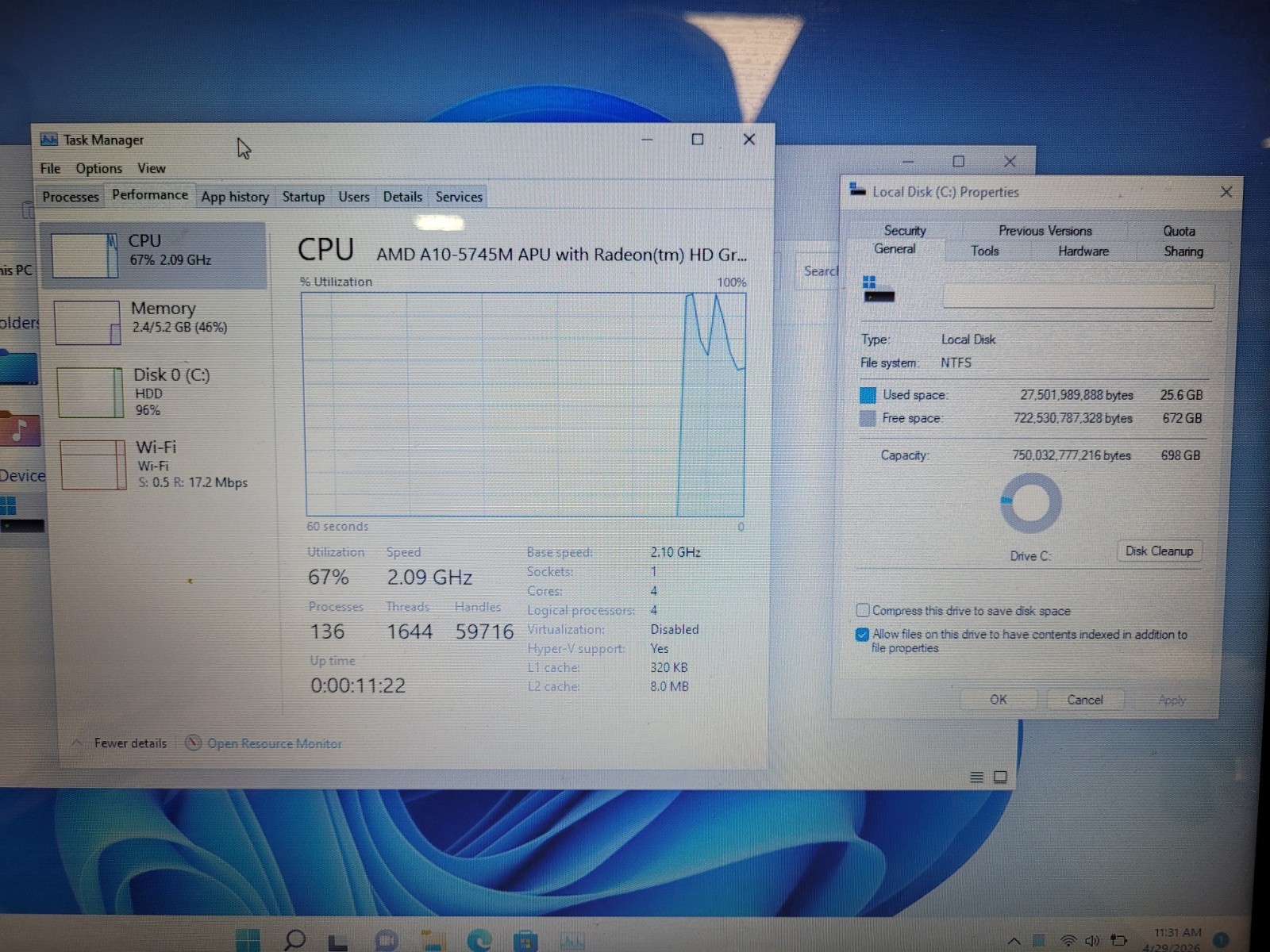Switch to the App history tab
Screen dimensions: 1270x952
tap(235, 197)
